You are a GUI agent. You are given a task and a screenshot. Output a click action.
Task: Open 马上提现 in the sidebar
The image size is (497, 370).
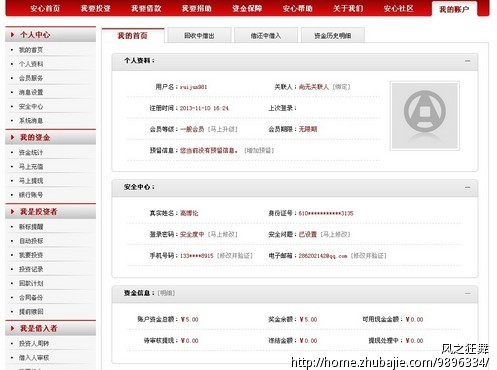click(x=31, y=181)
